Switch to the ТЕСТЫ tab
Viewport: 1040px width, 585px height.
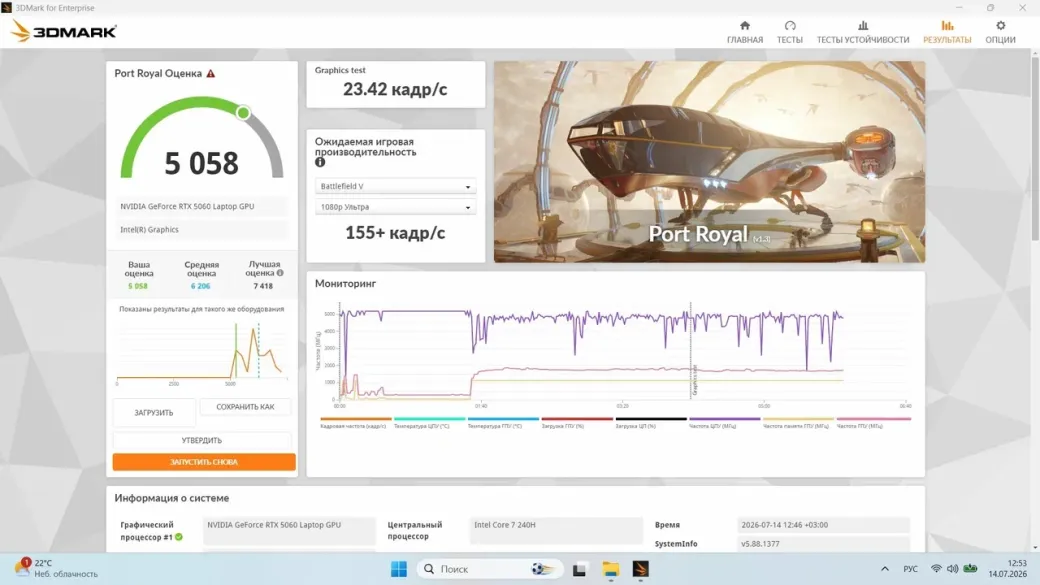[x=789, y=32]
